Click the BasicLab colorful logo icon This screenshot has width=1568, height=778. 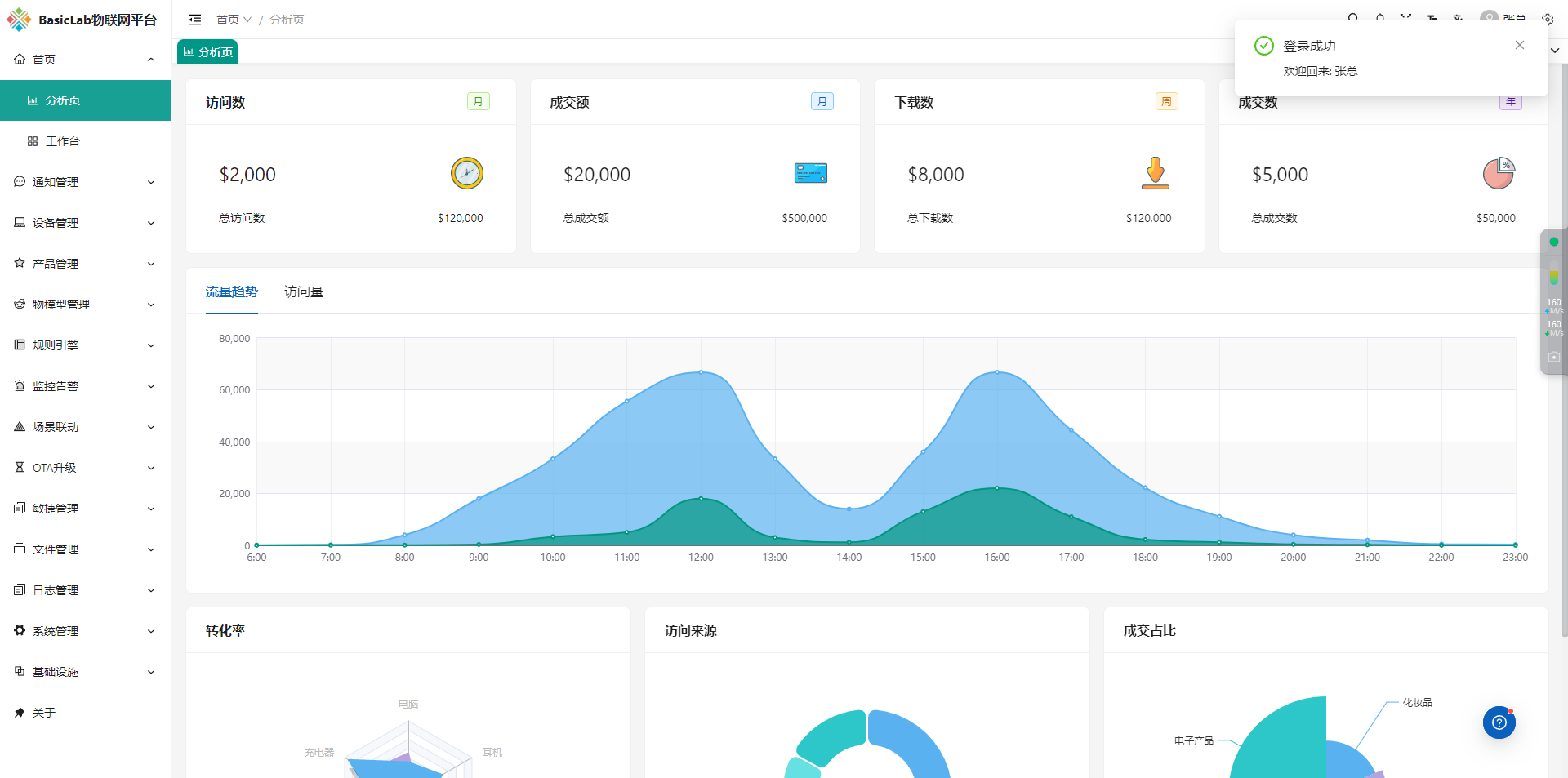point(19,20)
